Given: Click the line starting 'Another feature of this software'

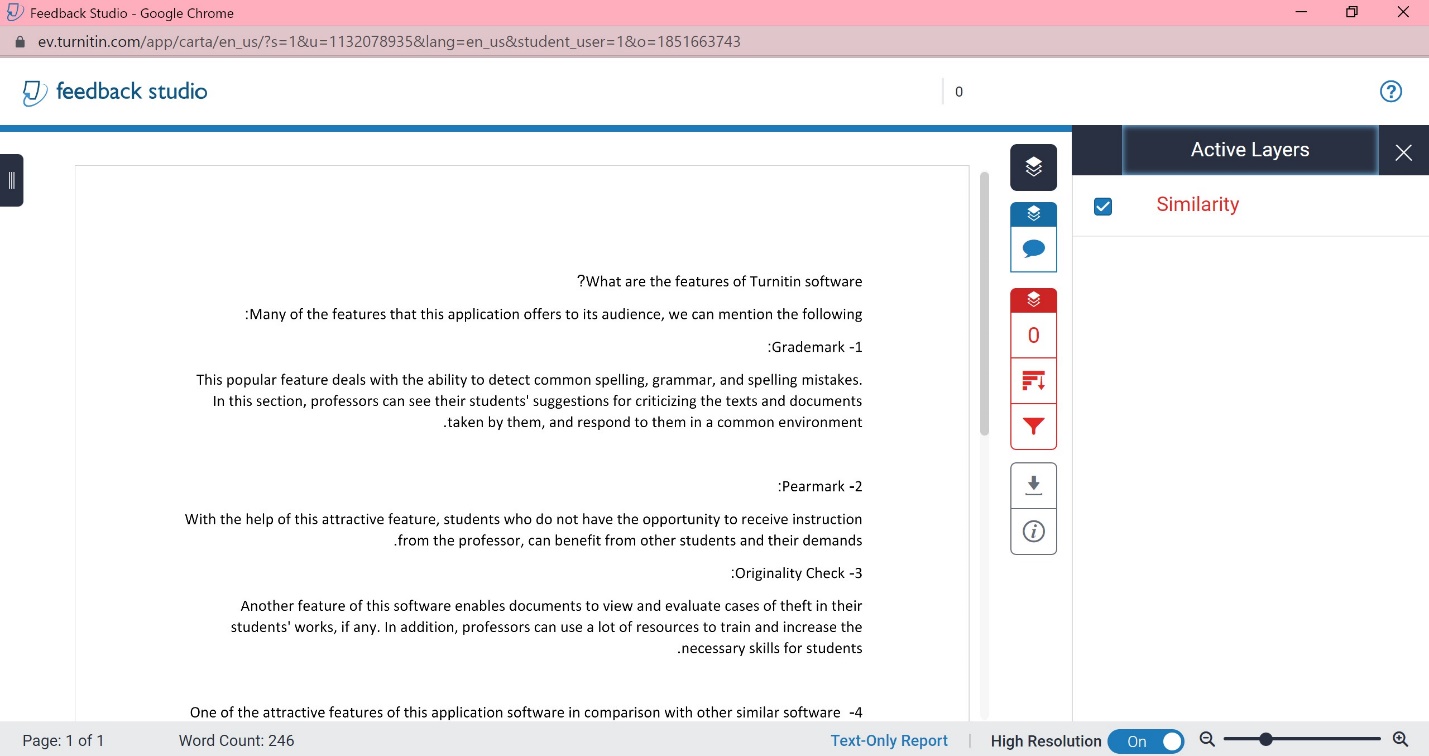Looking at the screenshot, I should tap(551, 606).
